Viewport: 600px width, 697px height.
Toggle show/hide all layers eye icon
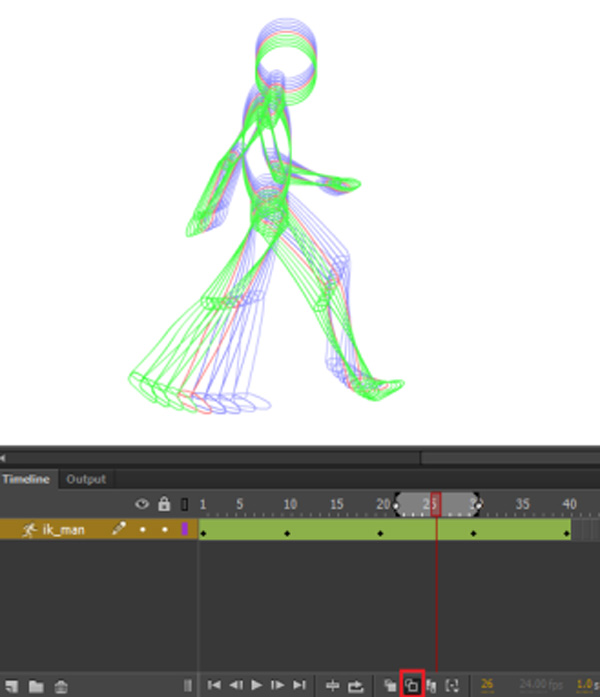coord(142,504)
